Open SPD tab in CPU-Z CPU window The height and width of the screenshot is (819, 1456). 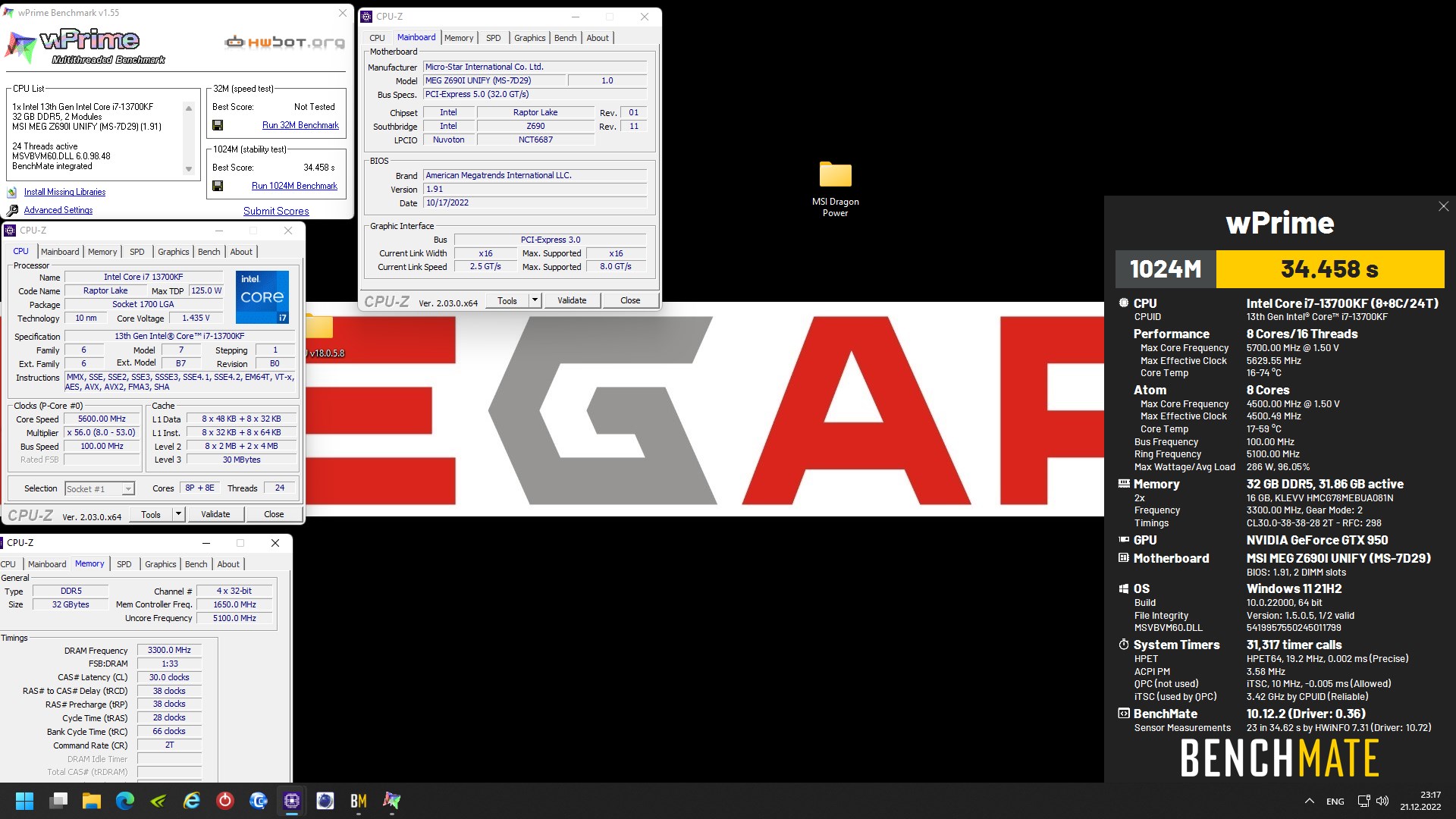[136, 252]
